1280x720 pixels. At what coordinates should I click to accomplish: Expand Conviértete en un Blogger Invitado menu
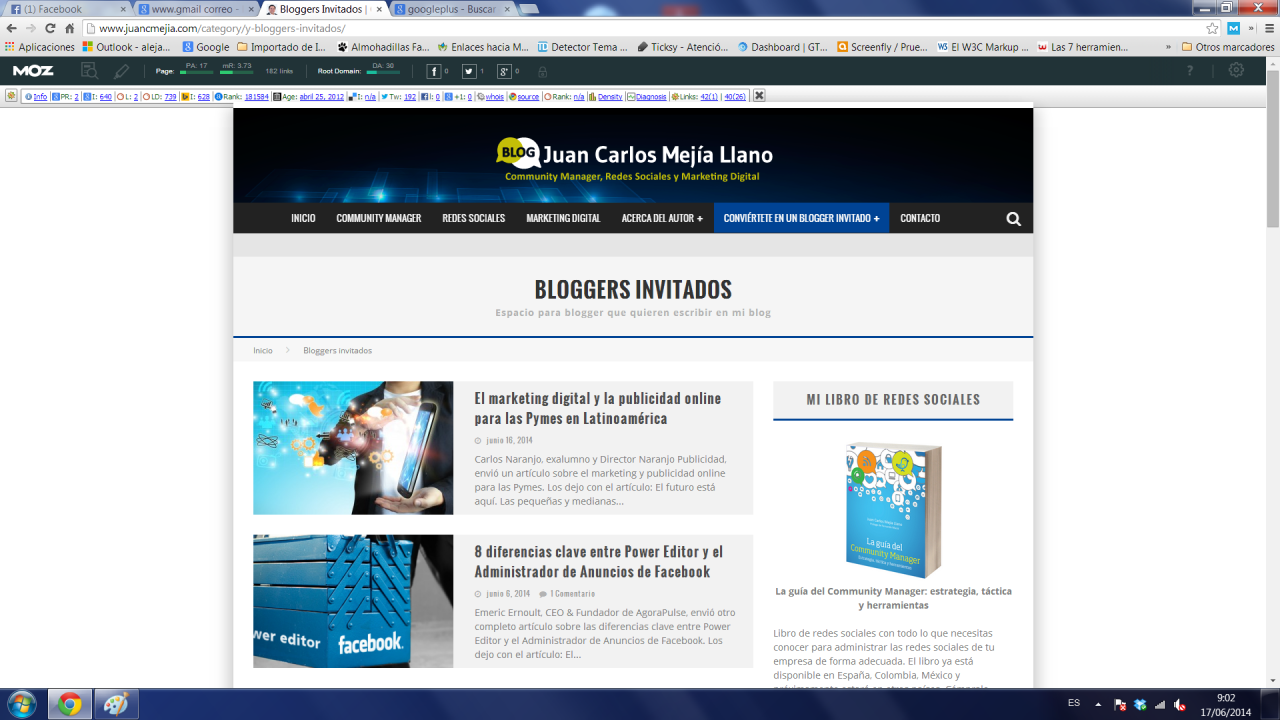coord(801,218)
